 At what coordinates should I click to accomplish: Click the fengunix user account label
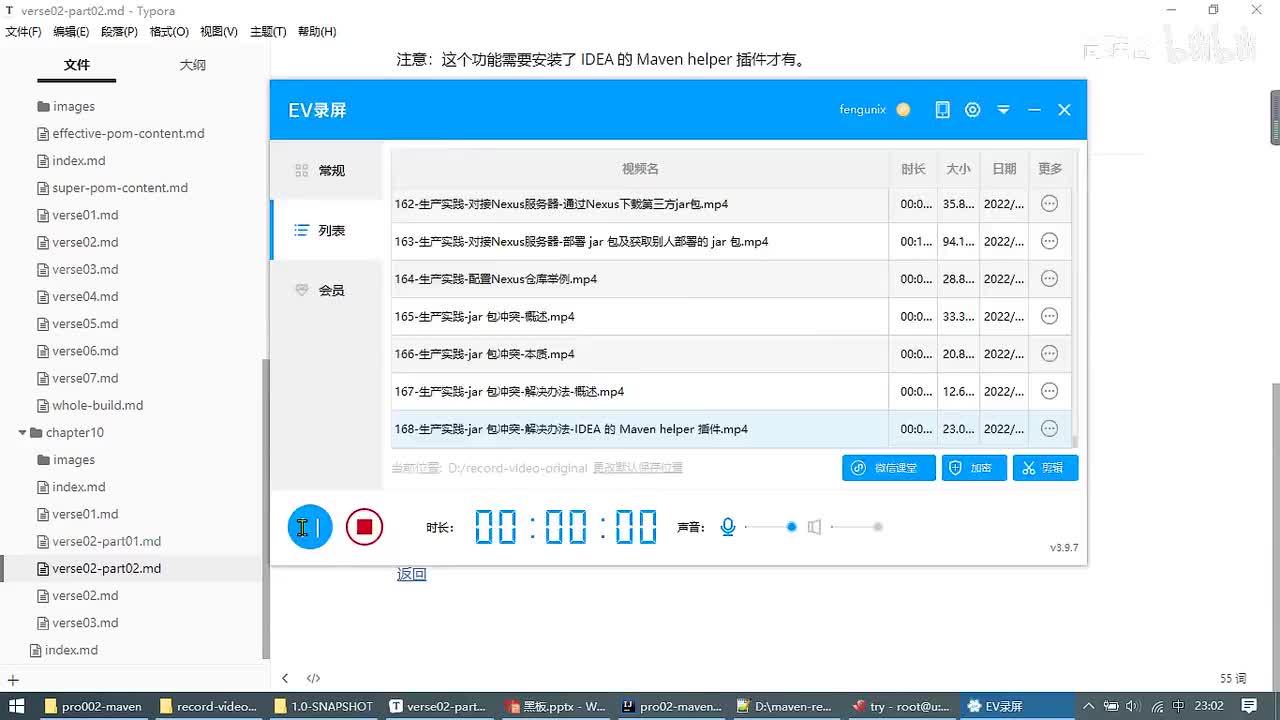coord(862,110)
